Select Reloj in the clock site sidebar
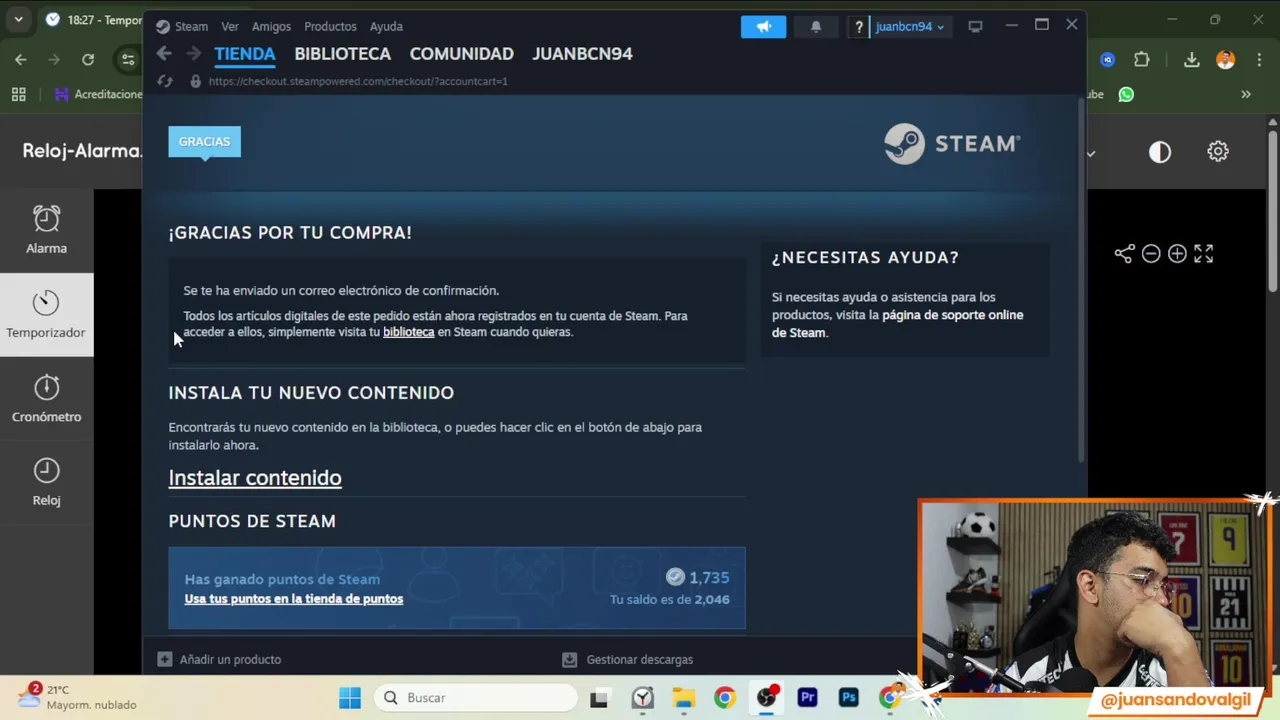Screen dimensions: 1280x720 tap(46, 482)
